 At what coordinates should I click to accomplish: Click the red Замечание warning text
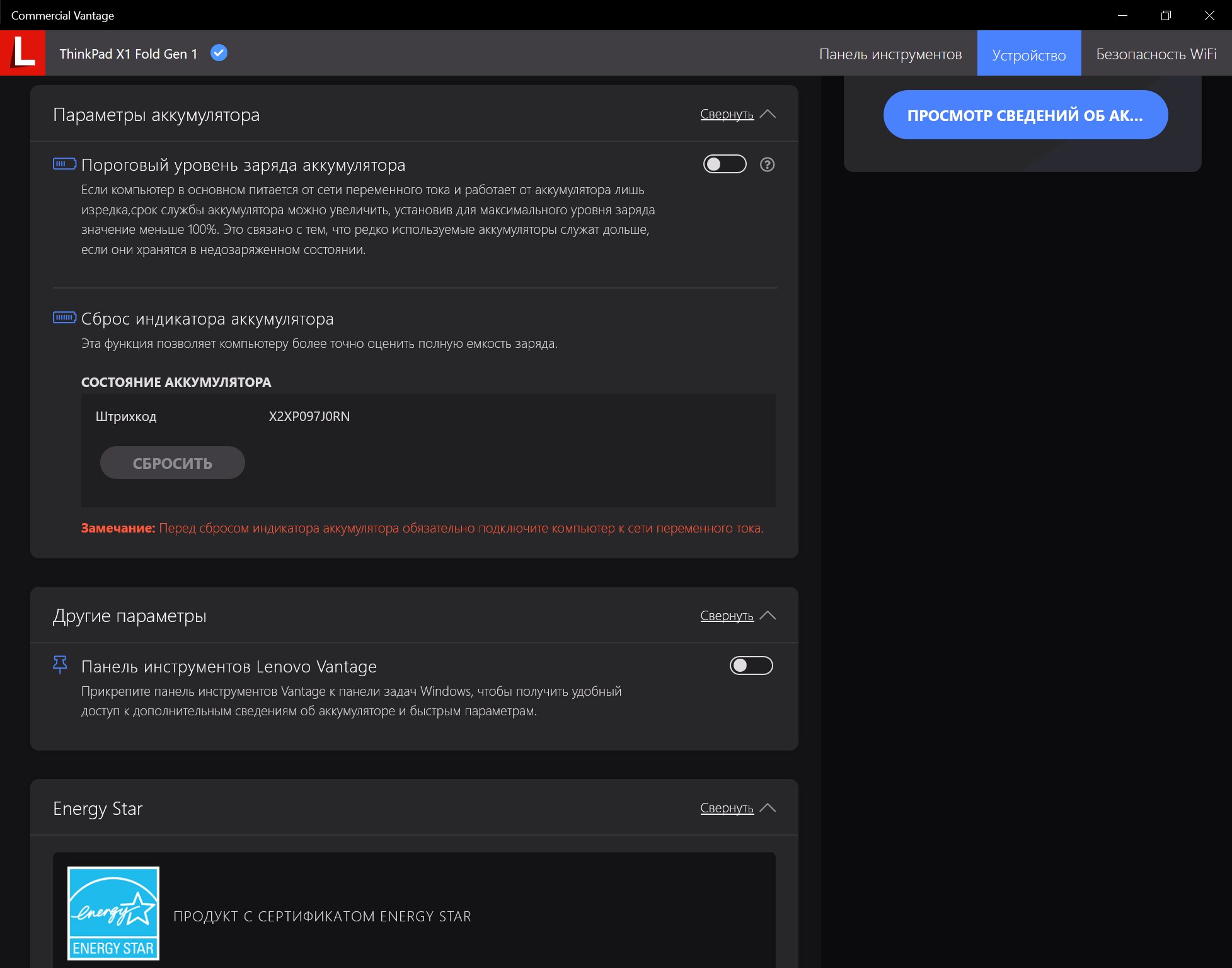click(422, 528)
